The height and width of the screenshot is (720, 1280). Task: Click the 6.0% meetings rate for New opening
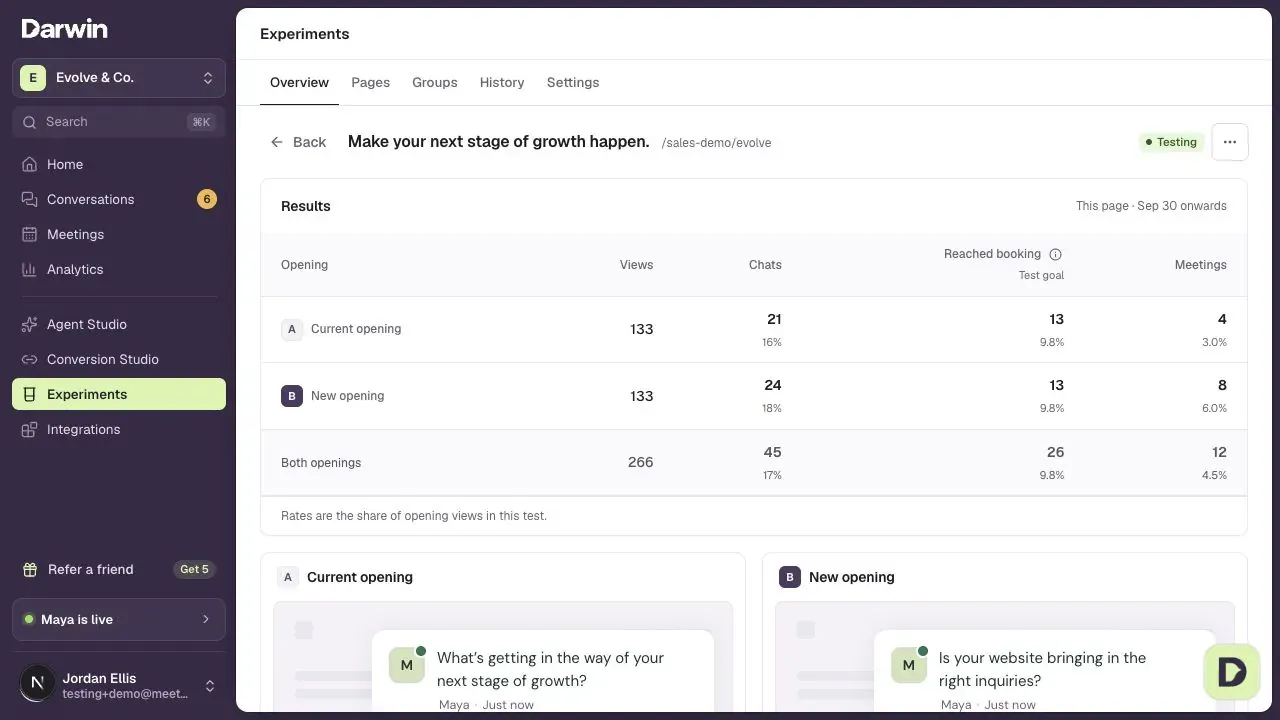pyautogui.click(x=1214, y=408)
